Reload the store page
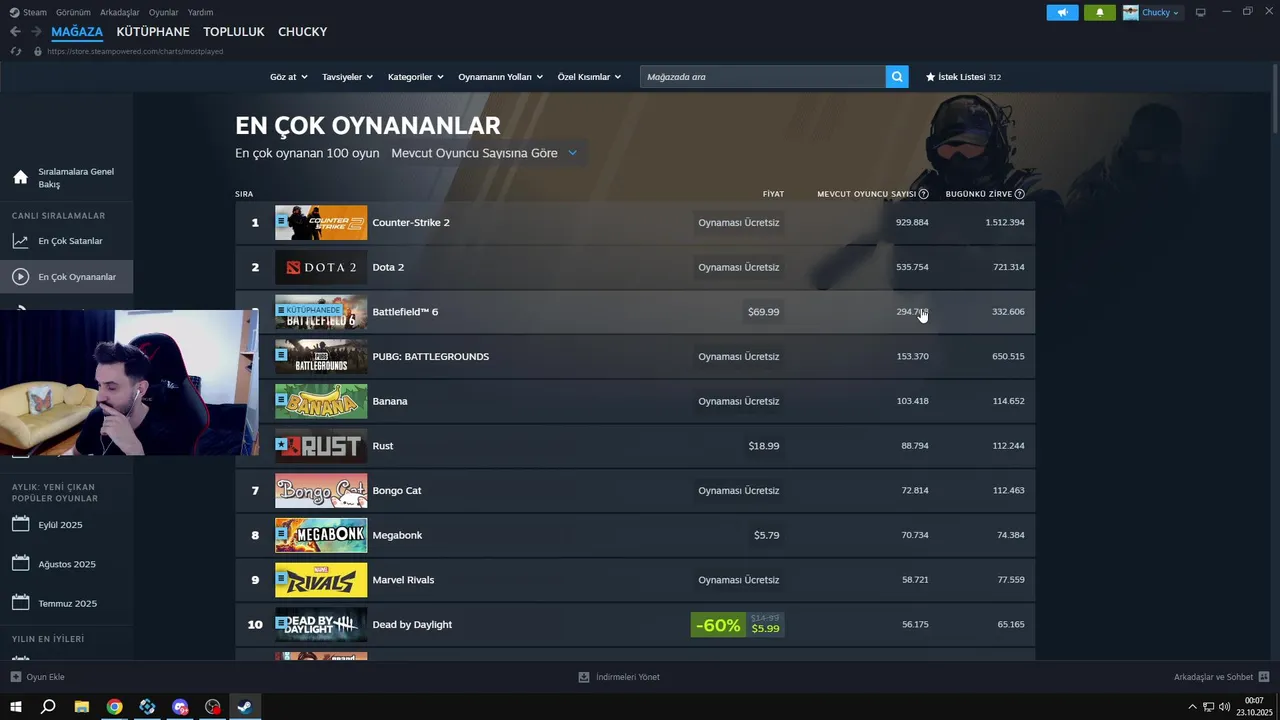 point(16,51)
